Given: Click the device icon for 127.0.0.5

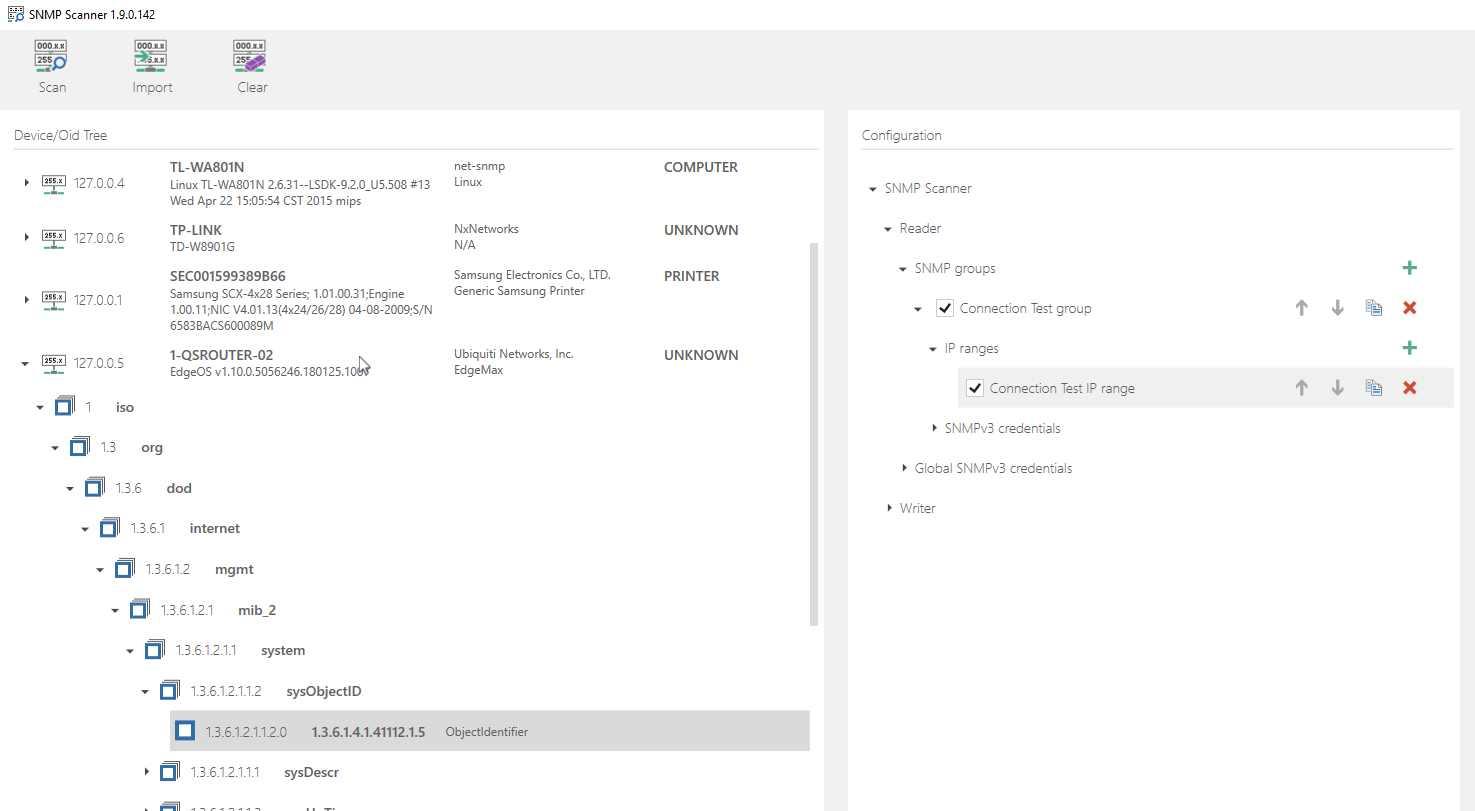Looking at the screenshot, I should coord(54,363).
